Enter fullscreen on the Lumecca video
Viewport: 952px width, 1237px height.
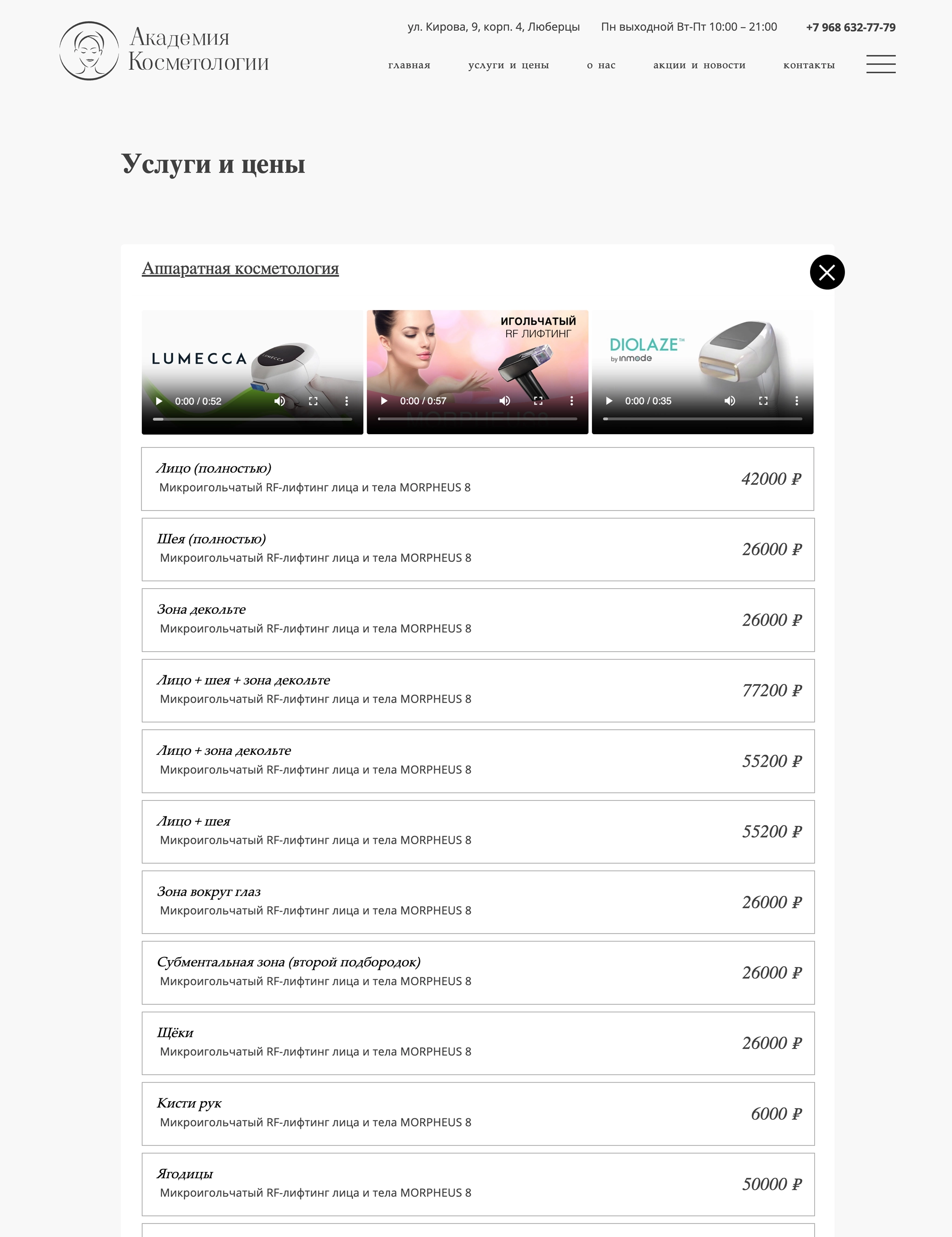click(x=313, y=401)
